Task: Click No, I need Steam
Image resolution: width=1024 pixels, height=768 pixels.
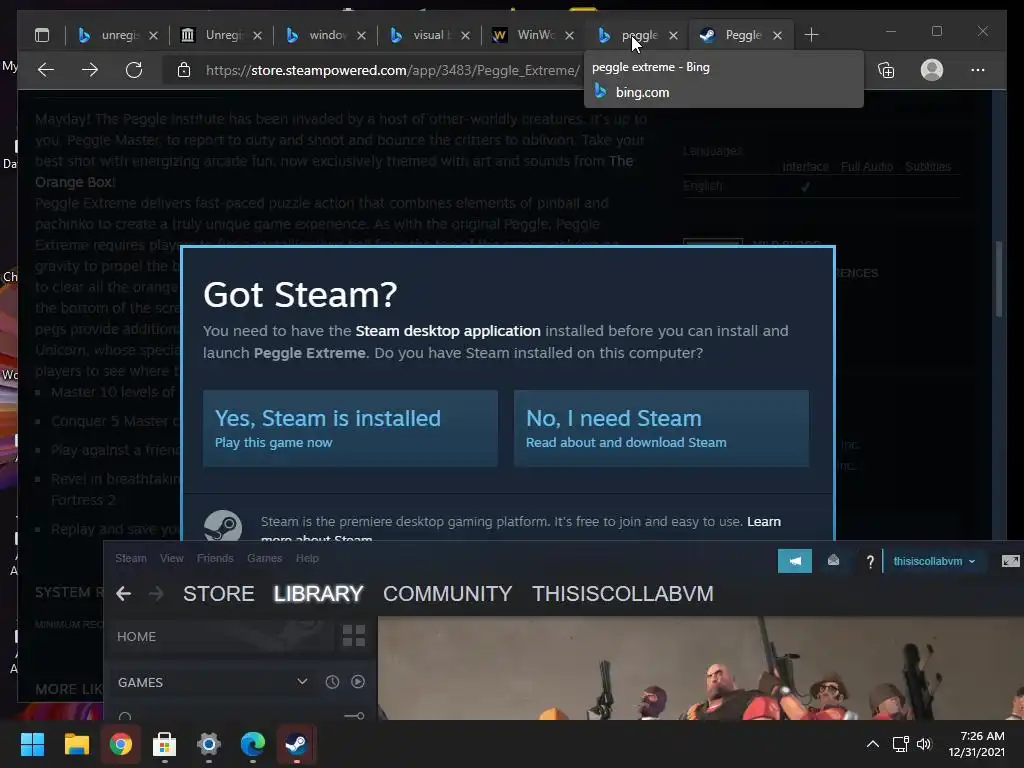Action: tap(661, 428)
